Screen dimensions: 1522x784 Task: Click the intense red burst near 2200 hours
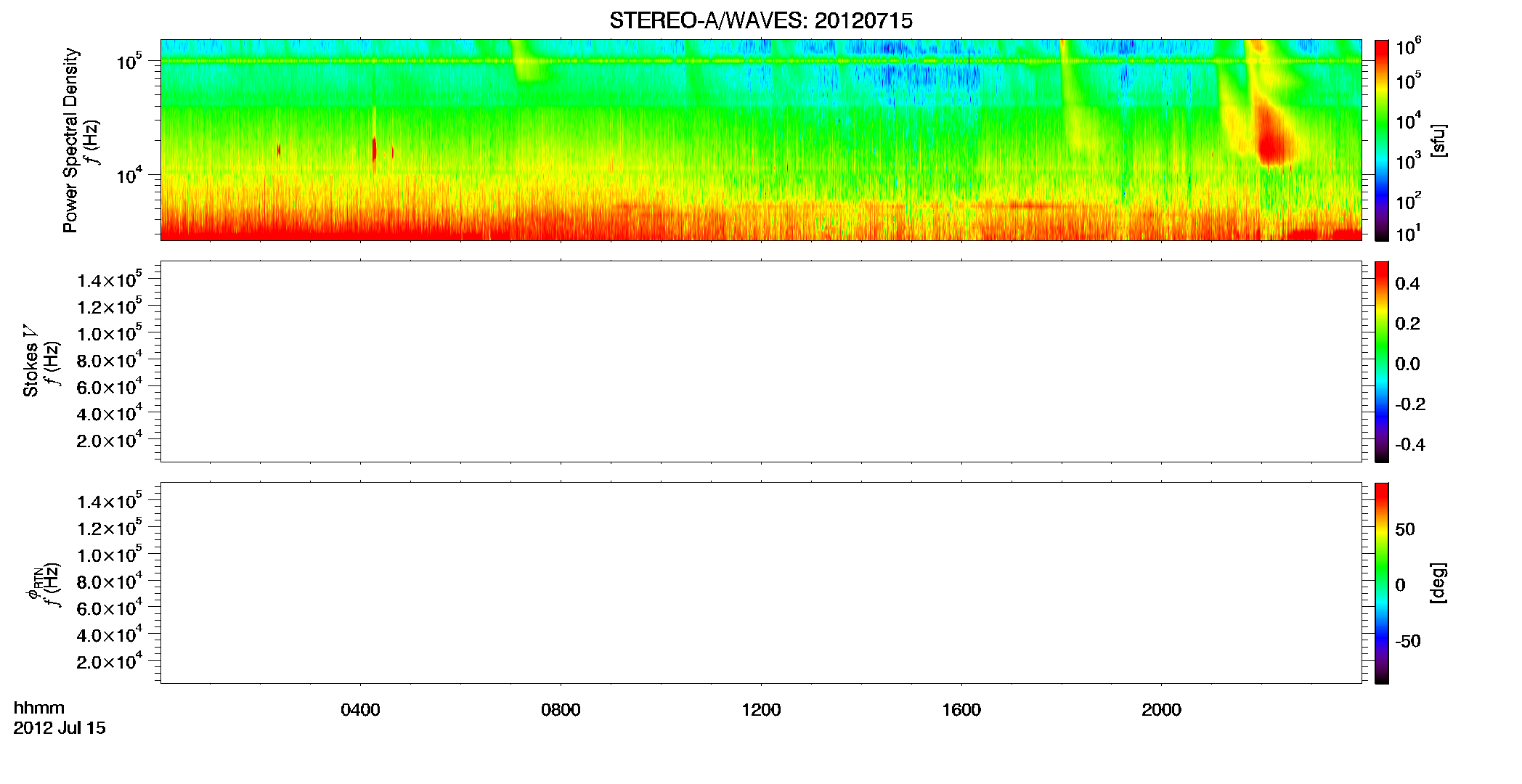[x=1271, y=138]
